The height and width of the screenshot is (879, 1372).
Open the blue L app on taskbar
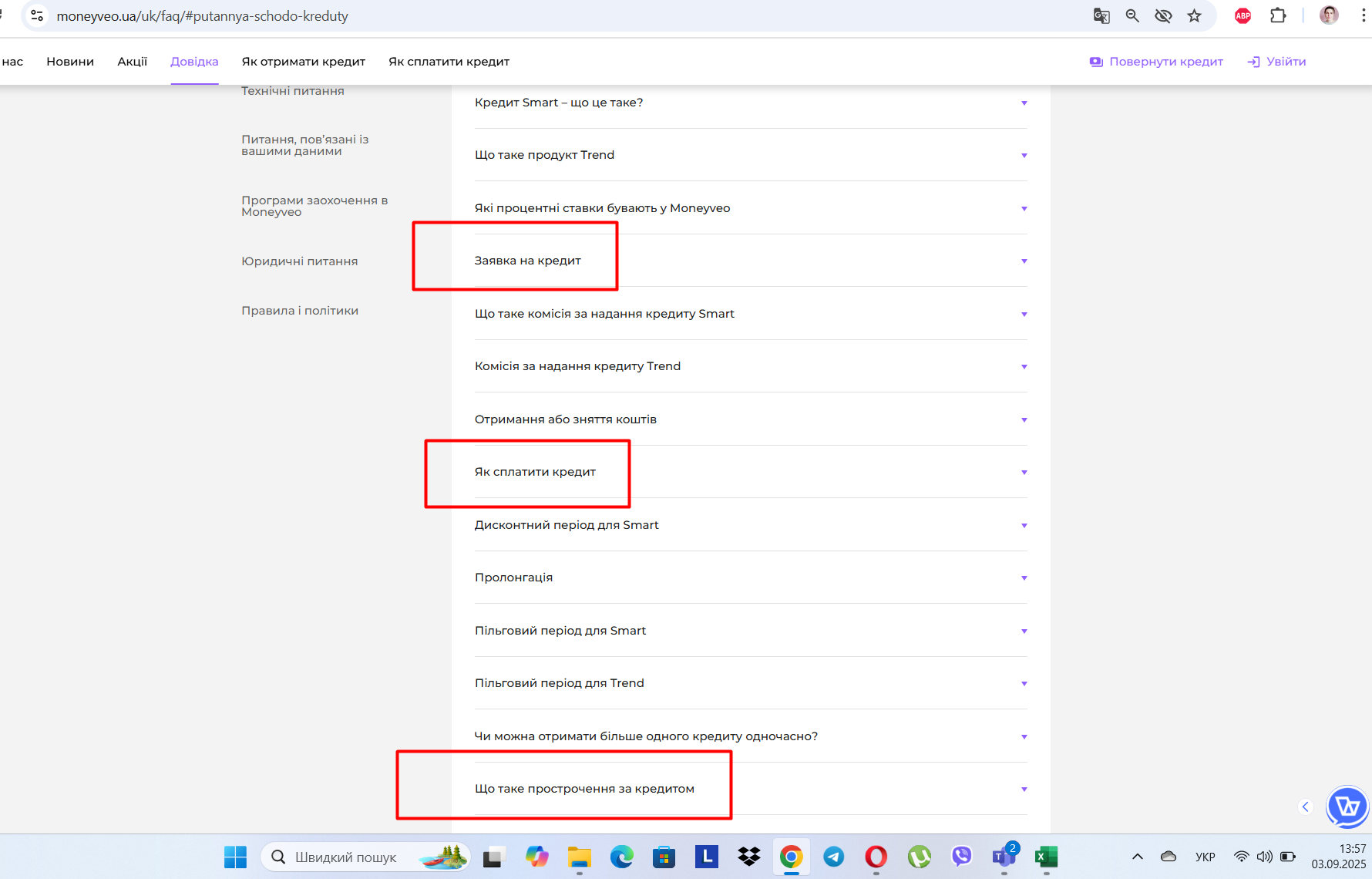[x=706, y=857]
